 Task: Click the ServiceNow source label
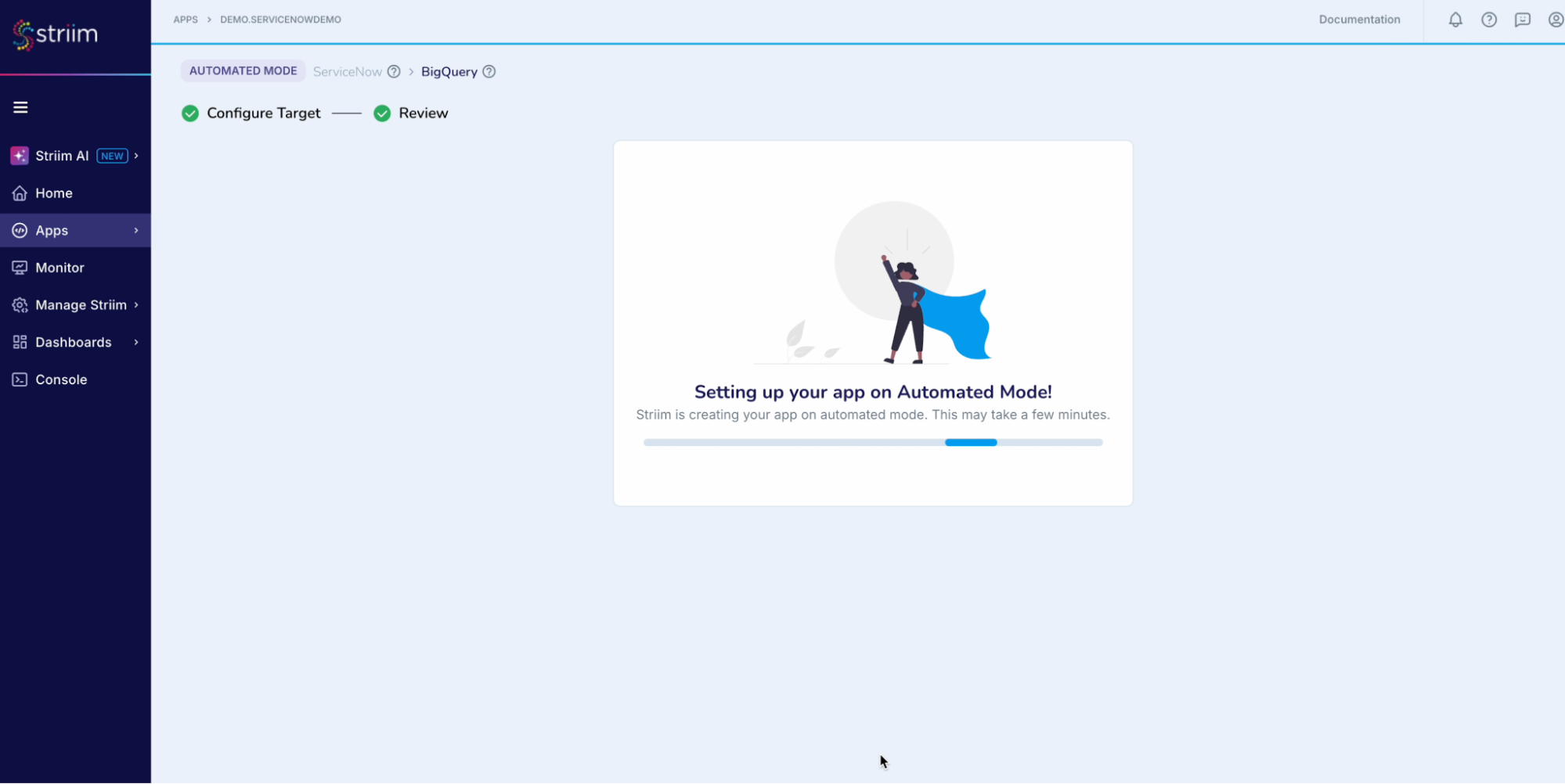tap(348, 71)
